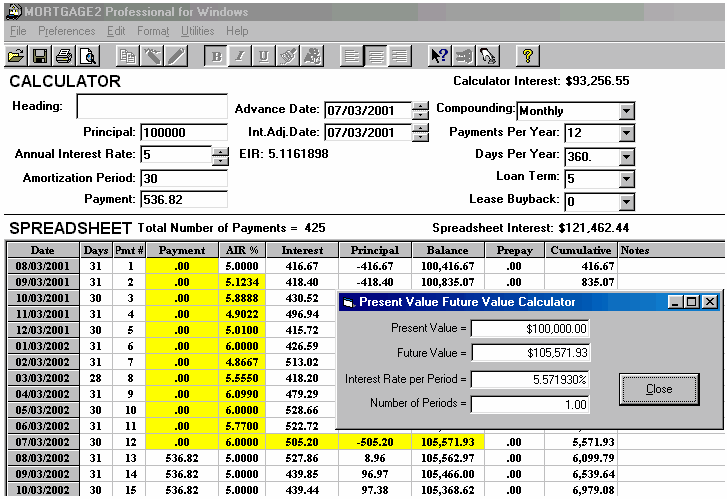This screenshot has width=727, height=499.
Task: Click the Print icon in toolbar
Action: [64, 56]
